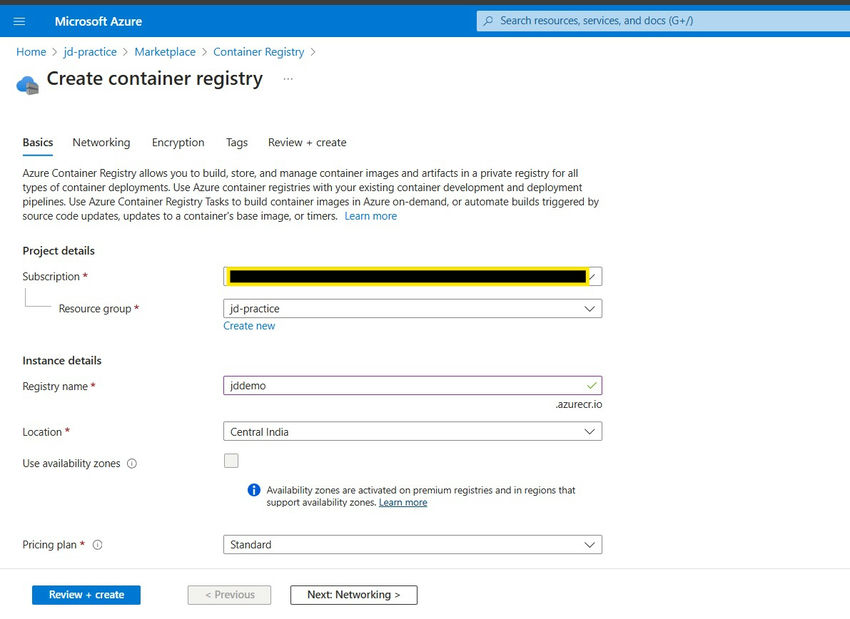Show info for Use availability zones
This screenshot has width=850, height=619.
pyautogui.click(x=132, y=463)
